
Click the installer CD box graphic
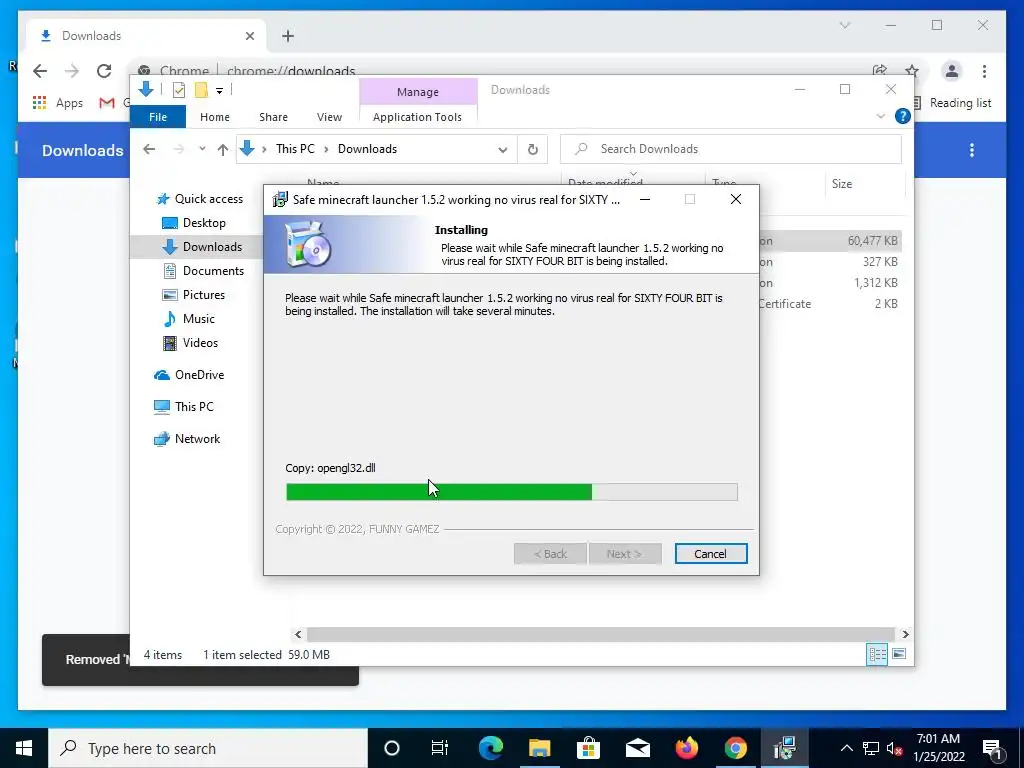click(x=308, y=245)
